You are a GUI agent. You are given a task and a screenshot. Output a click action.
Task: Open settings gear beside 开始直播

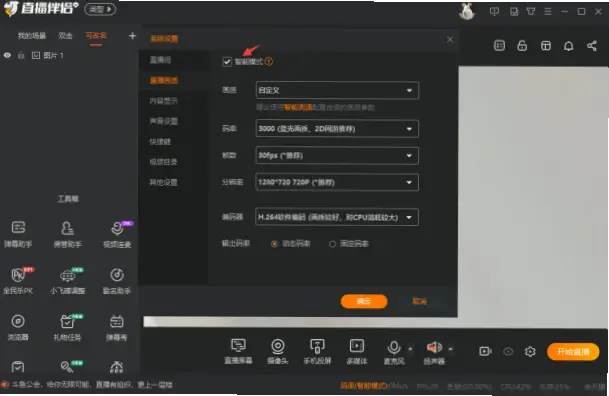point(530,351)
